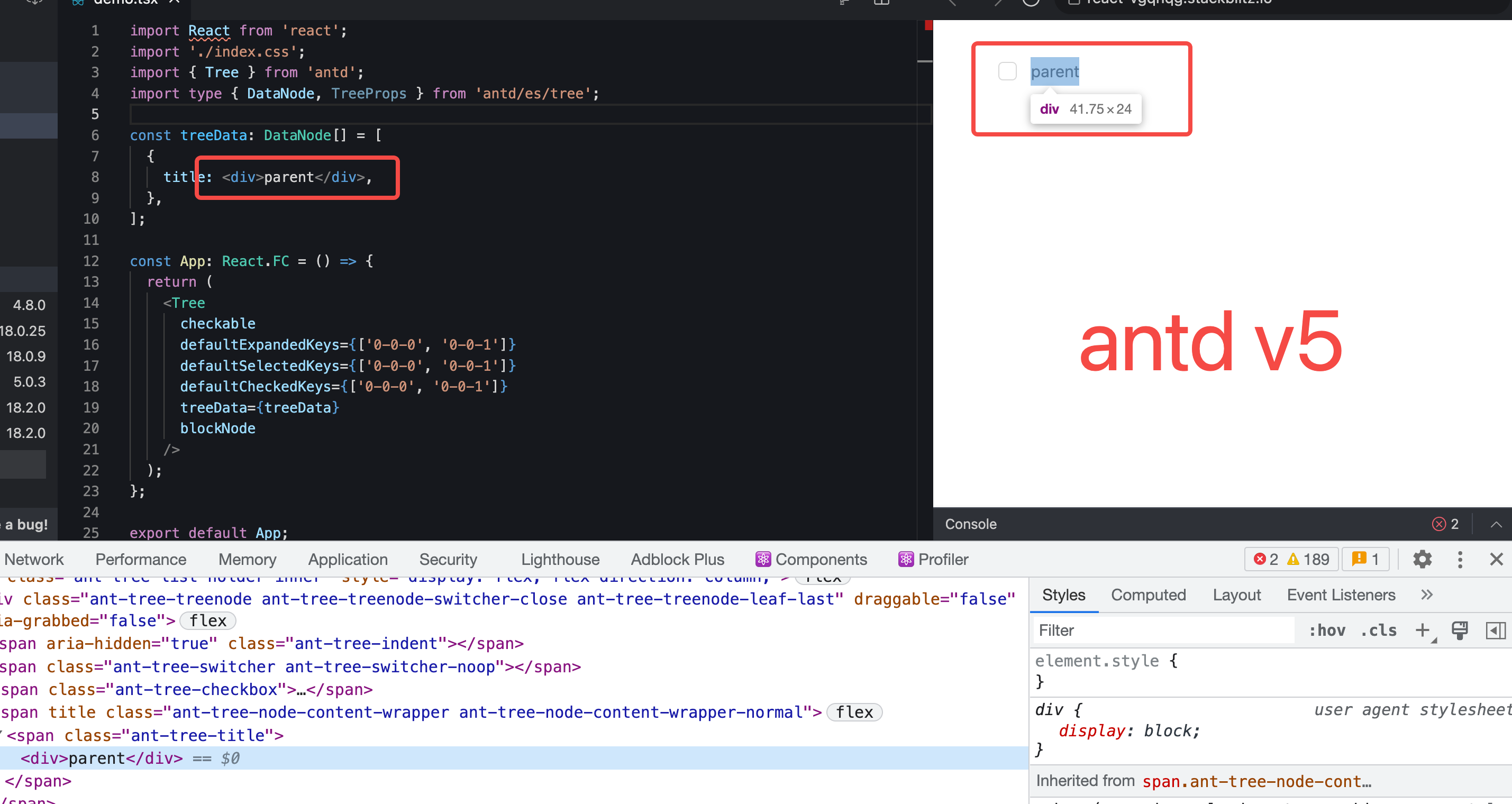Click the split editor layout icon
This screenshot has width=1512, height=804.
881,2
